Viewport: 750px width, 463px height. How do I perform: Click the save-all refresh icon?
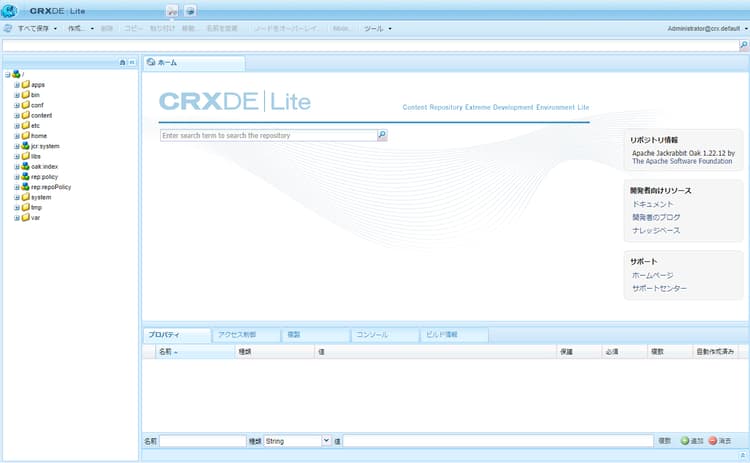point(8,28)
